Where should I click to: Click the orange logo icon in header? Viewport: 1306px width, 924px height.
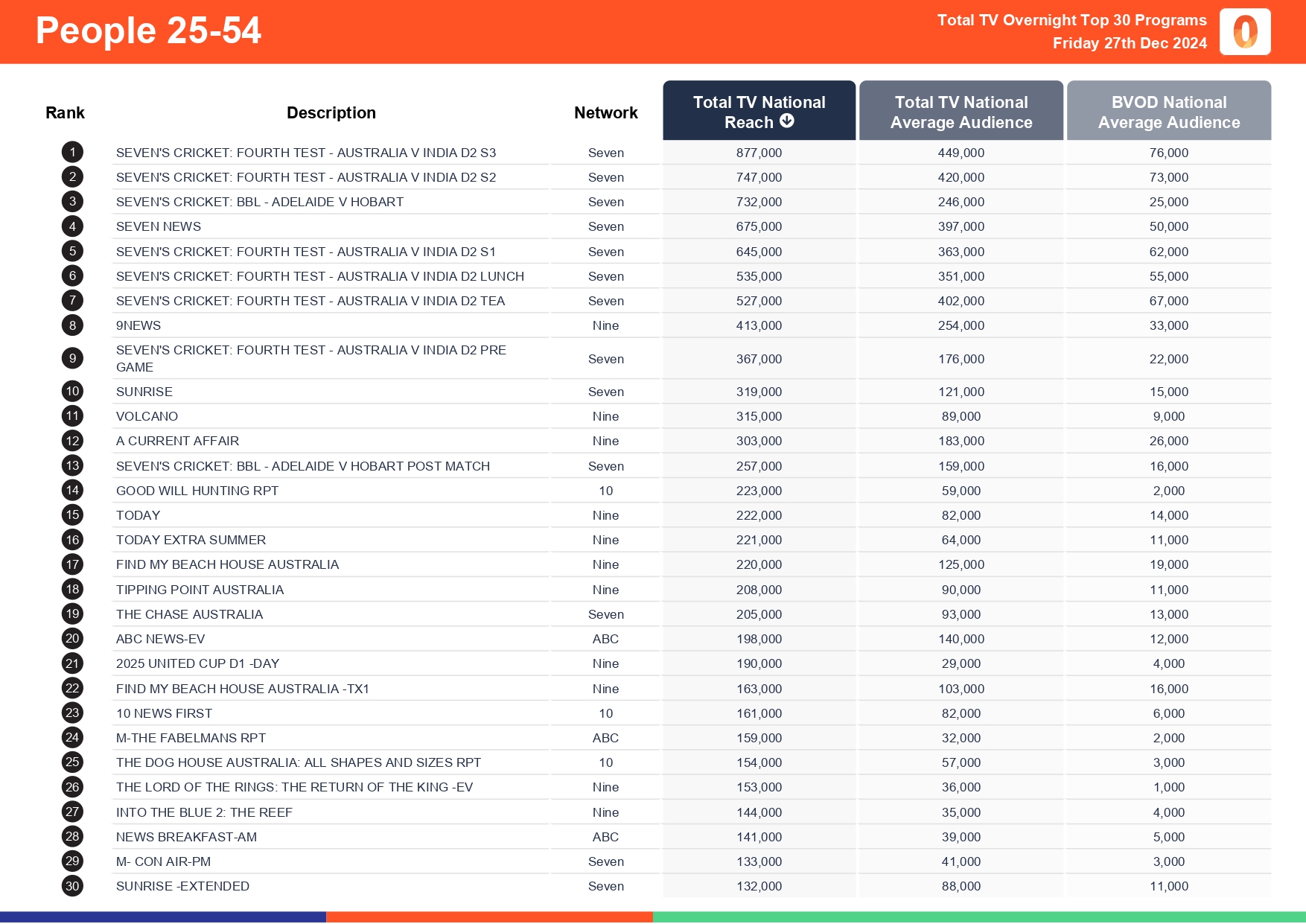point(1245,32)
